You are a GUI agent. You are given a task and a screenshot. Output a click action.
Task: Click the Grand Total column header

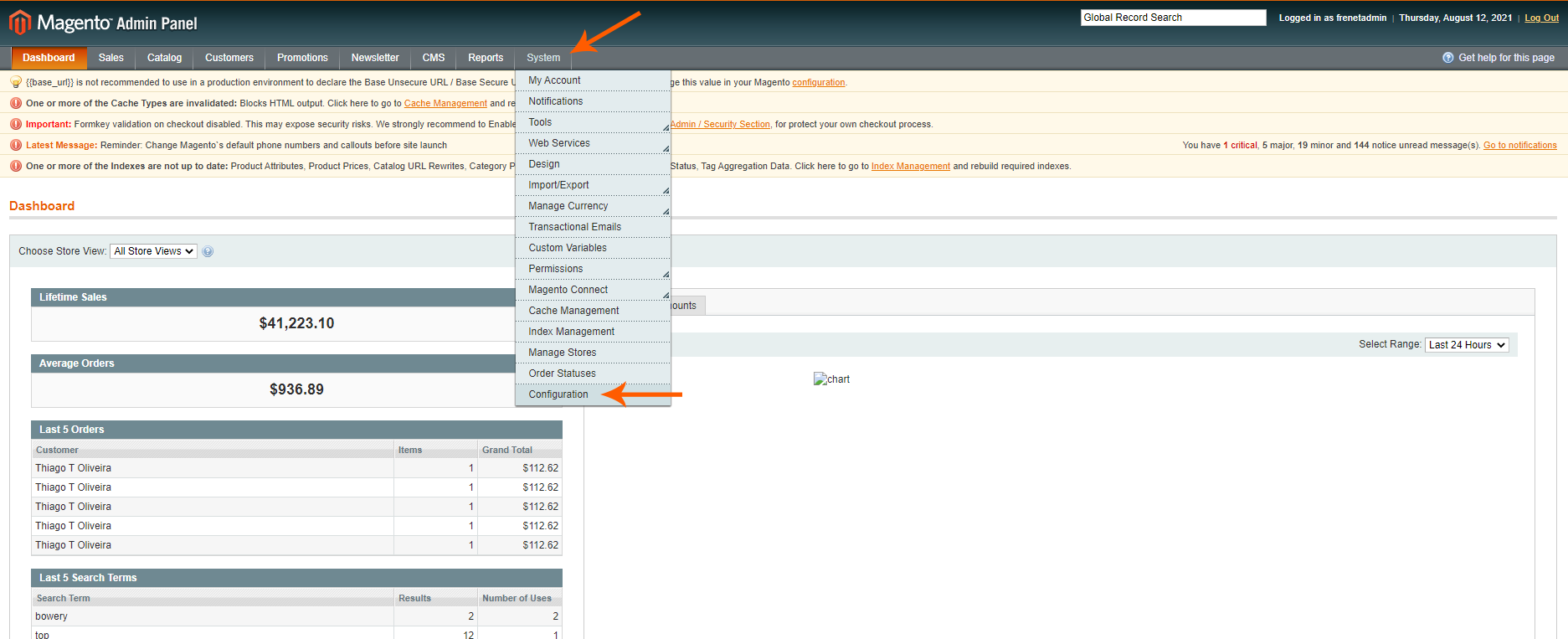pyautogui.click(x=520, y=450)
